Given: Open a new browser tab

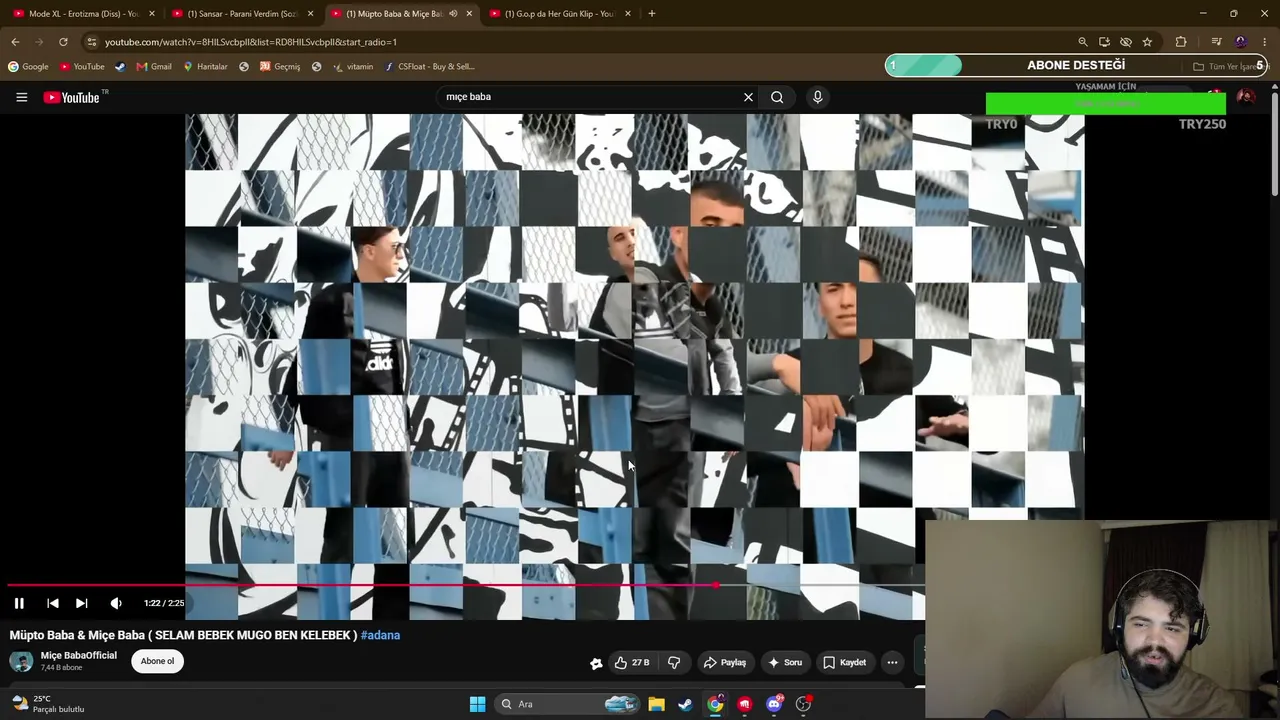Looking at the screenshot, I should pyautogui.click(x=652, y=14).
